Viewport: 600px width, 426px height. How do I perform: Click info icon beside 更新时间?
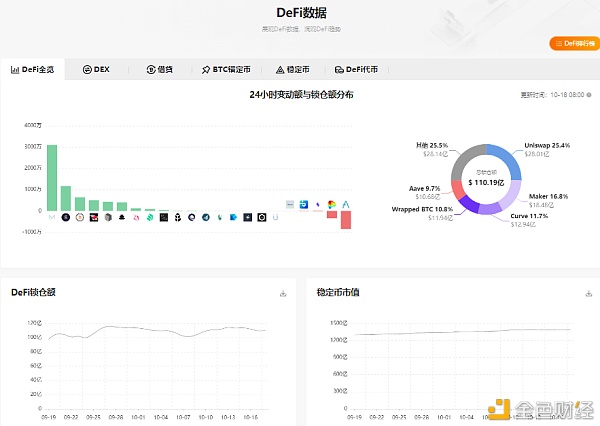coord(589,95)
